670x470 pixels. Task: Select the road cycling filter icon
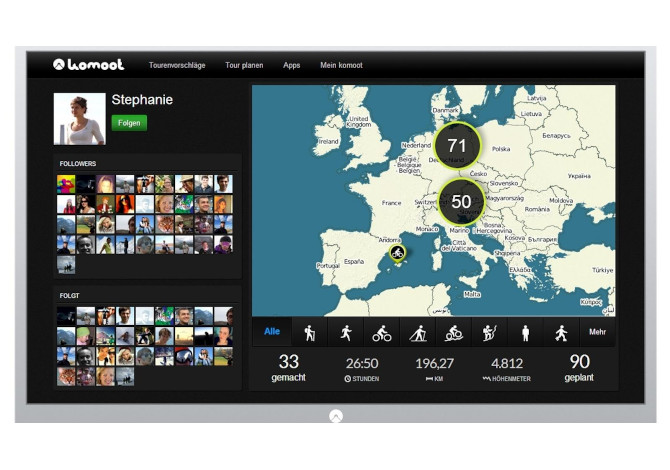point(382,333)
